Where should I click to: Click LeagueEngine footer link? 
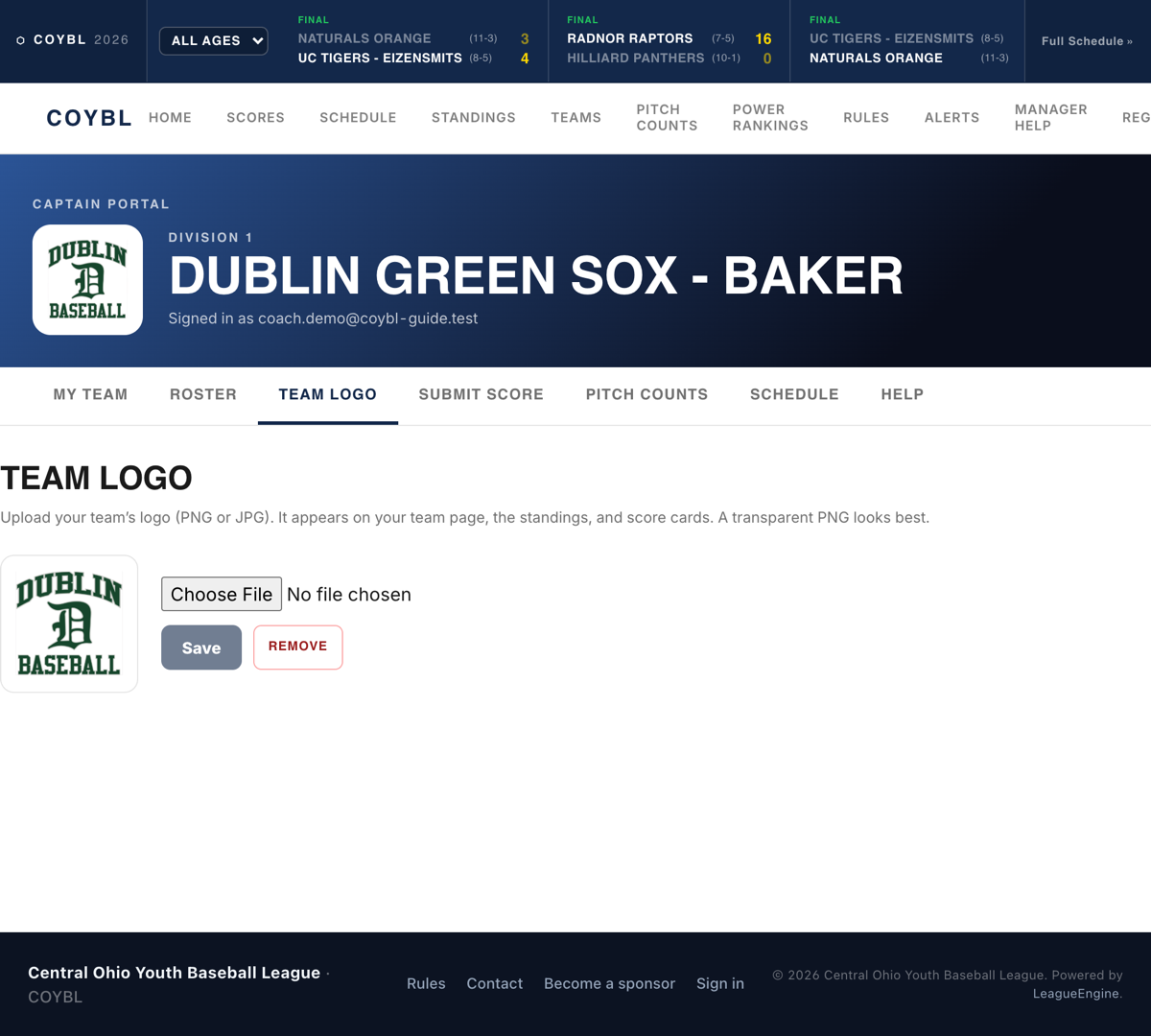tap(1075, 994)
